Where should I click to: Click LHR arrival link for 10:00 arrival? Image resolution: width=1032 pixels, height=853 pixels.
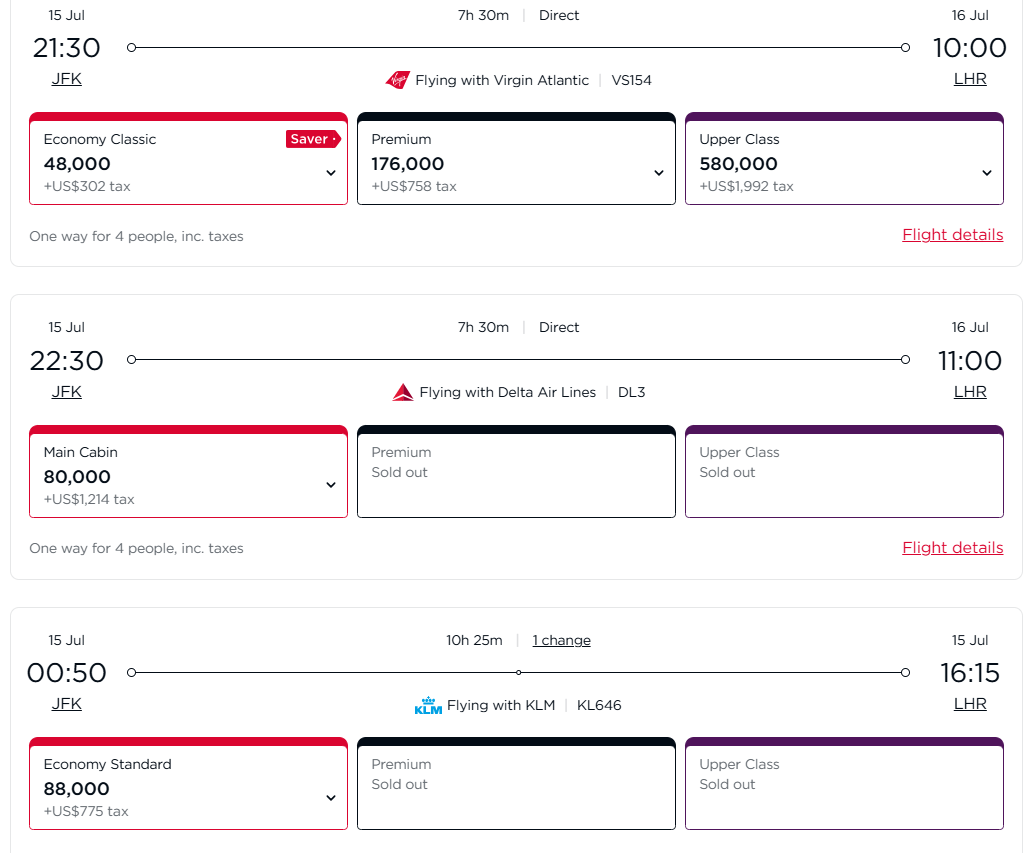coord(970,79)
